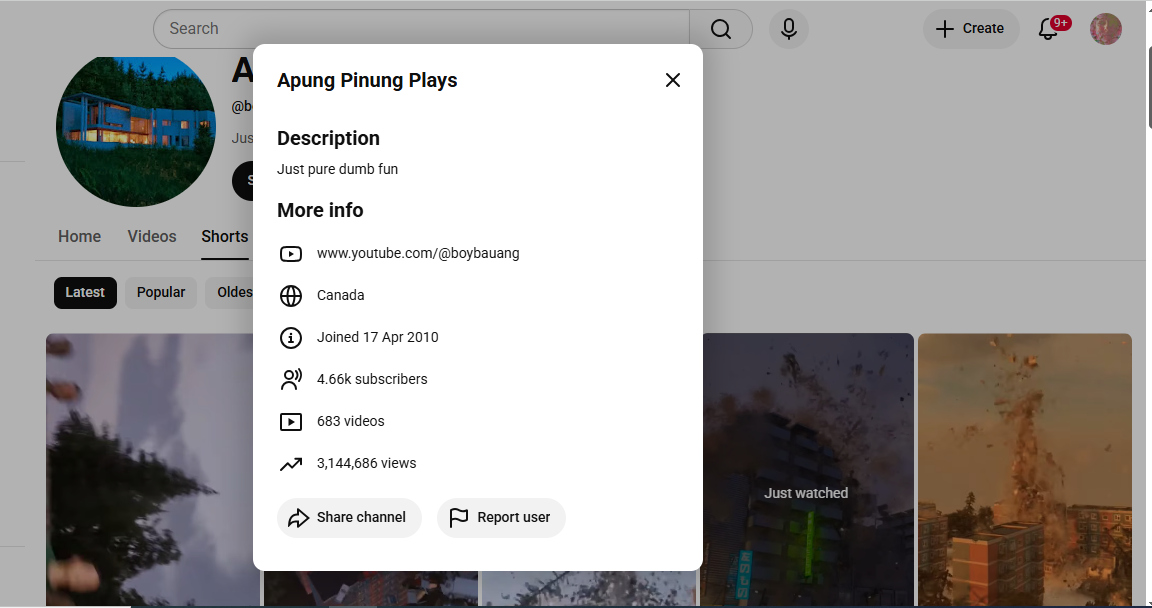Click the info icon beside Joined date
The image size is (1152, 608).
pyautogui.click(x=291, y=337)
